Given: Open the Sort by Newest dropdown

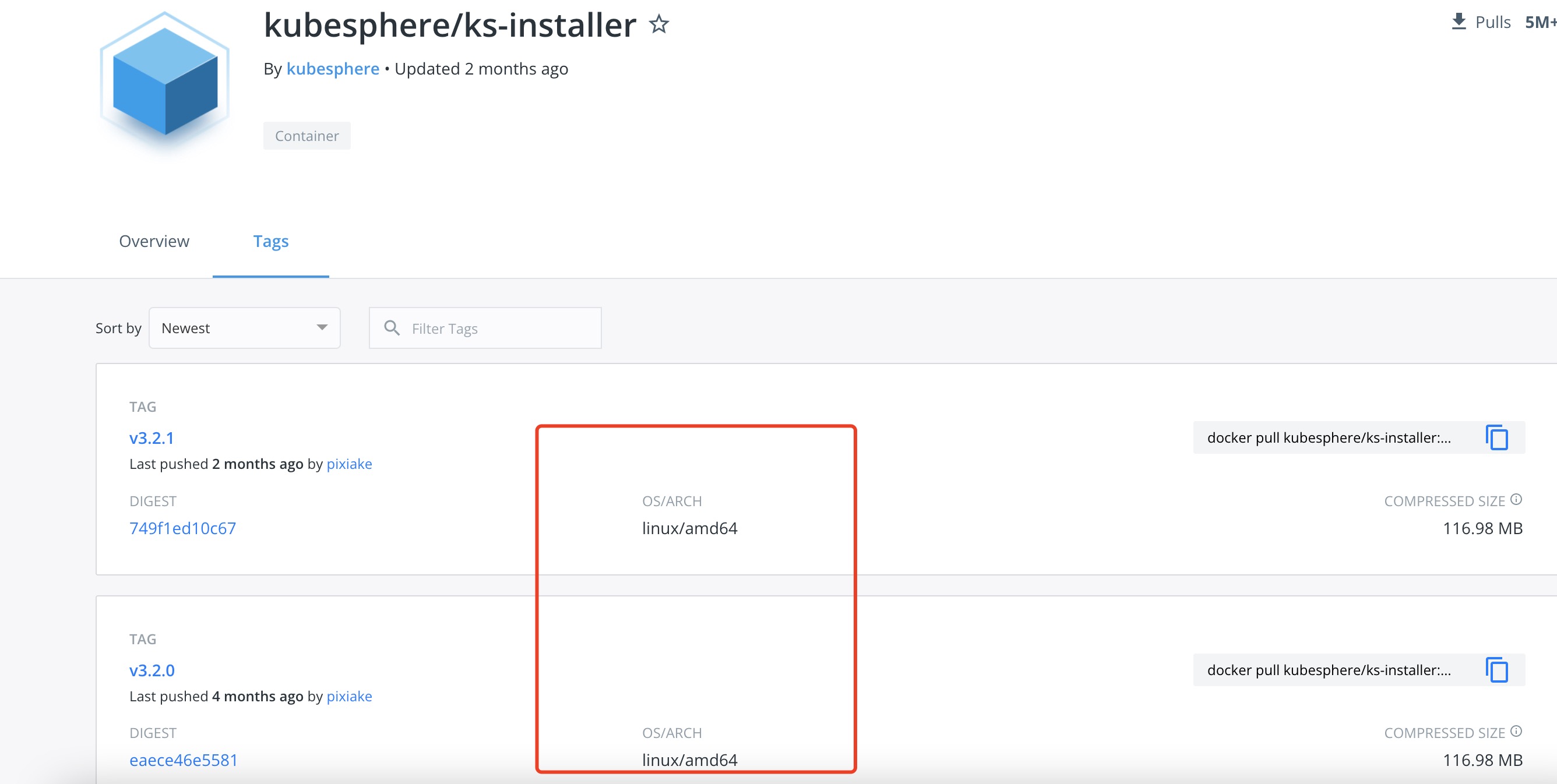Looking at the screenshot, I should point(244,328).
